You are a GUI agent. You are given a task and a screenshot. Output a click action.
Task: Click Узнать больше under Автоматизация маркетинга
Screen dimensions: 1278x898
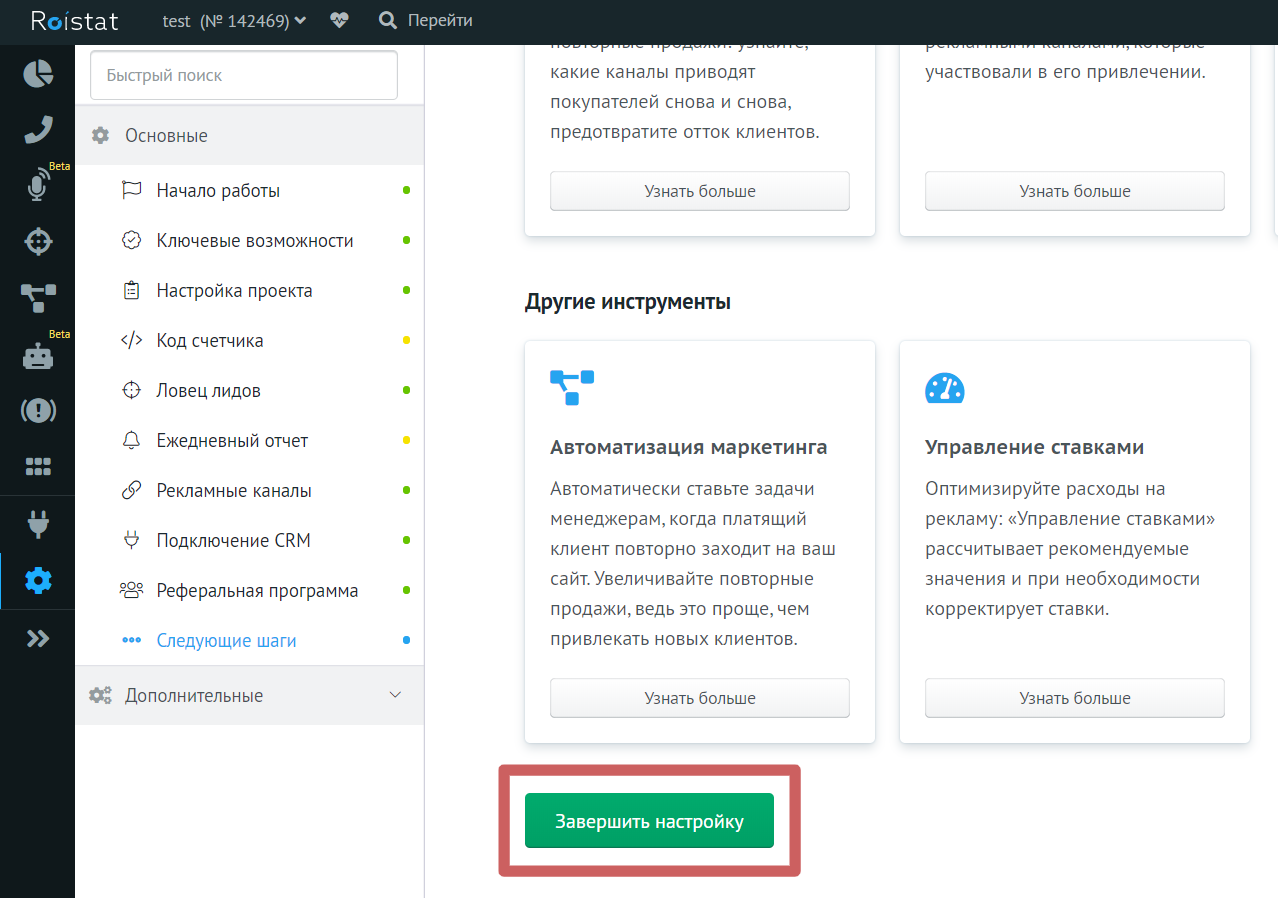699,698
